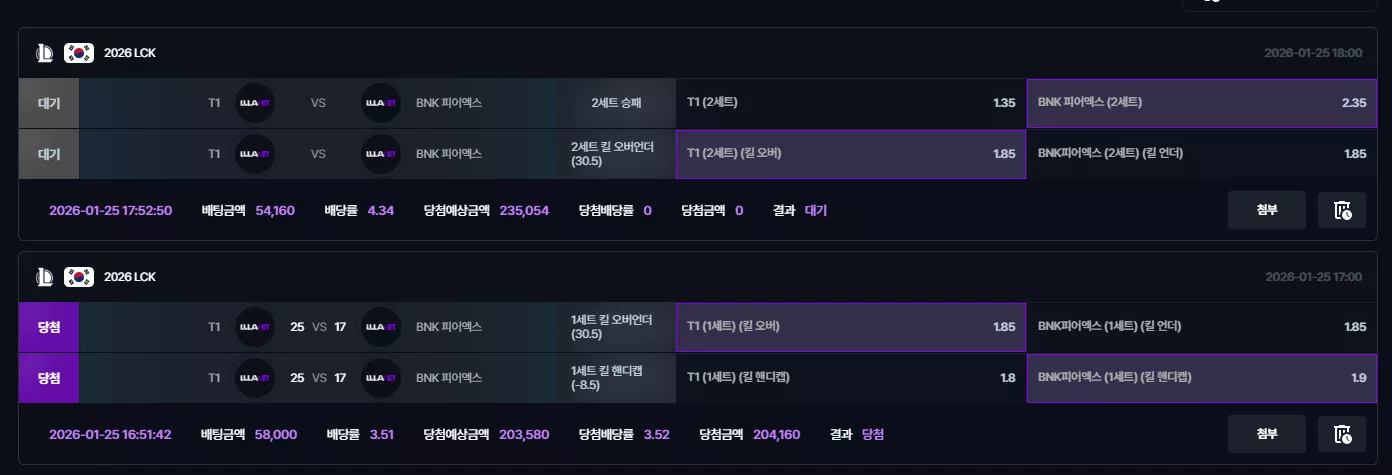
Task: Click the 2세트 킬 오버언더 (30.5) market label
Action: coord(612,154)
